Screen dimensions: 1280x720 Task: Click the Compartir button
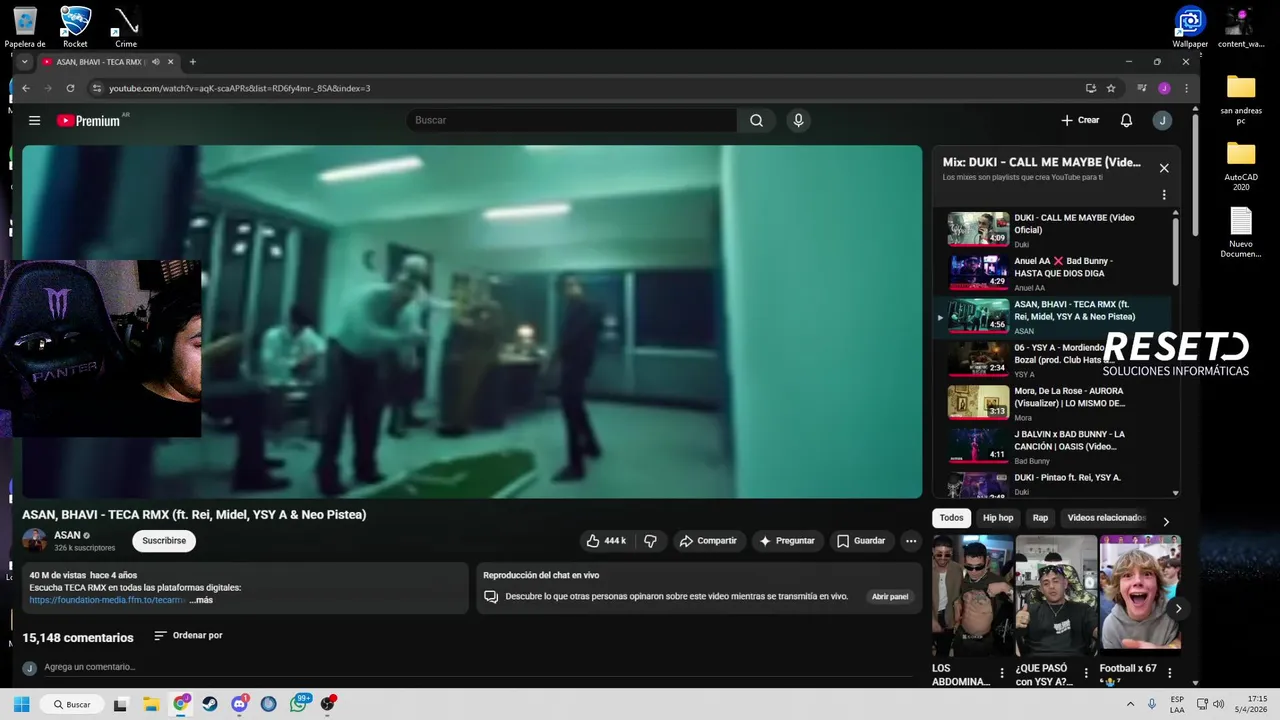coord(708,541)
